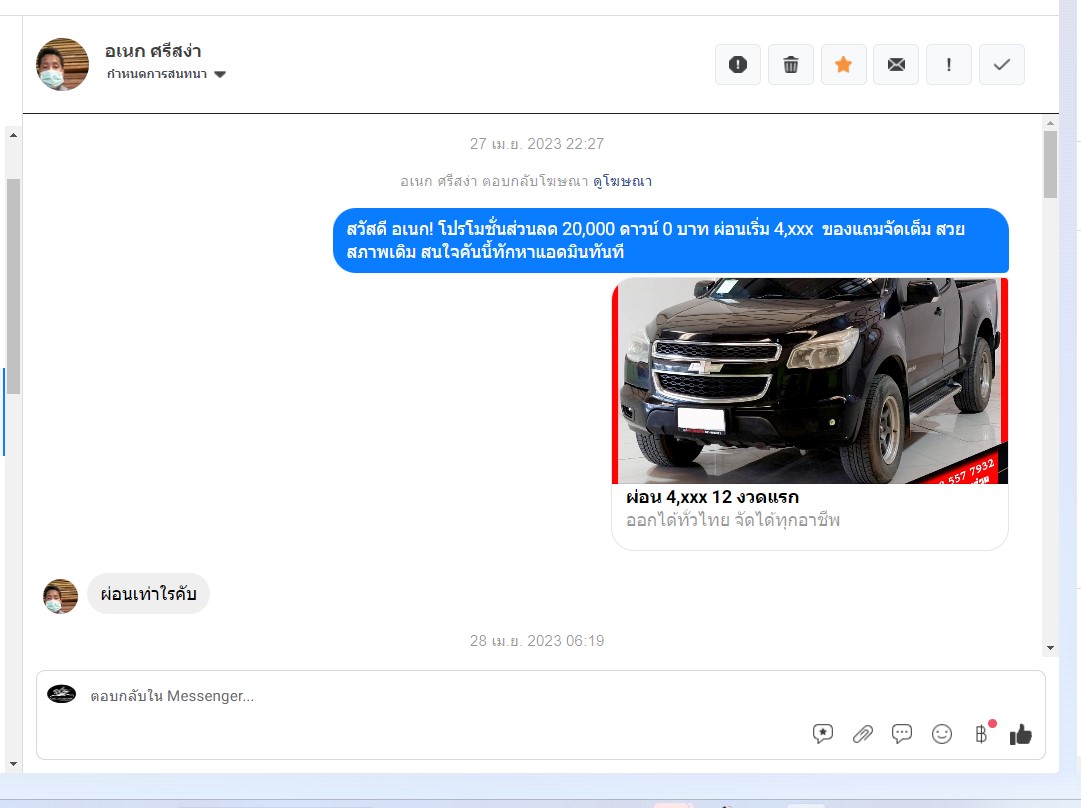Viewport: 1081px width, 808px height.
Task: Open the black Chevrolet pickup ad image
Action: tap(810, 381)
